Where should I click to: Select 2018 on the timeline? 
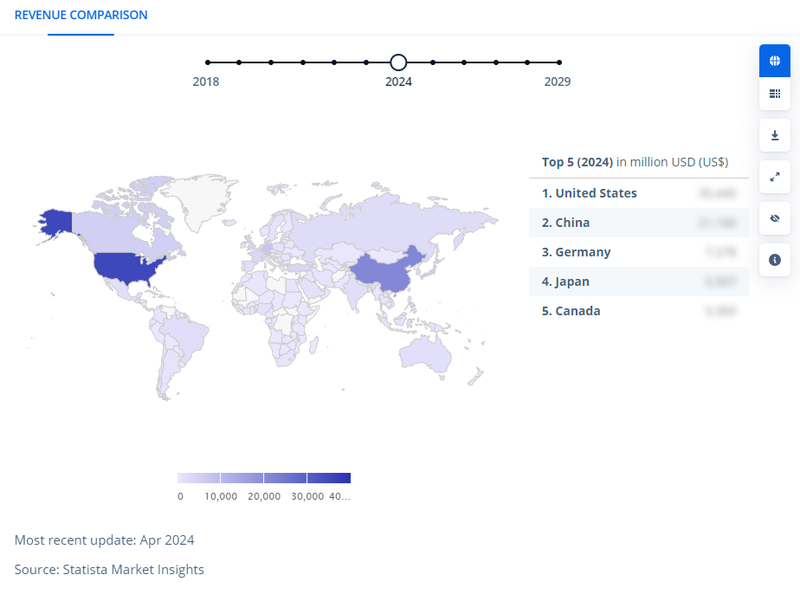(x=207, y=63)
